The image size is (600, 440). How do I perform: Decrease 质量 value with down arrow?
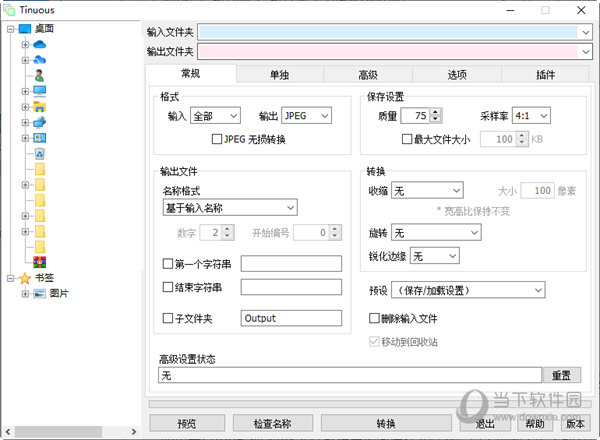coord(435,119)
